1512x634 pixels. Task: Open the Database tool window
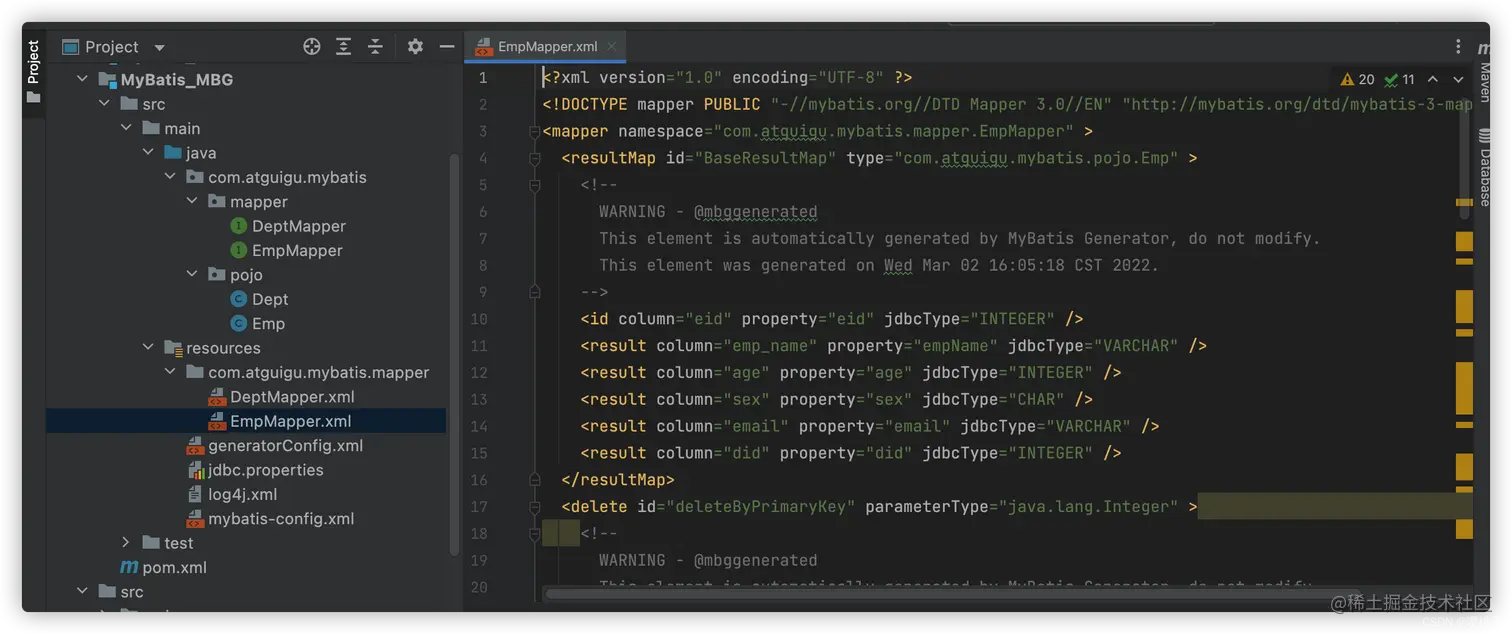pyautogui.click(x=1483, y=170)
